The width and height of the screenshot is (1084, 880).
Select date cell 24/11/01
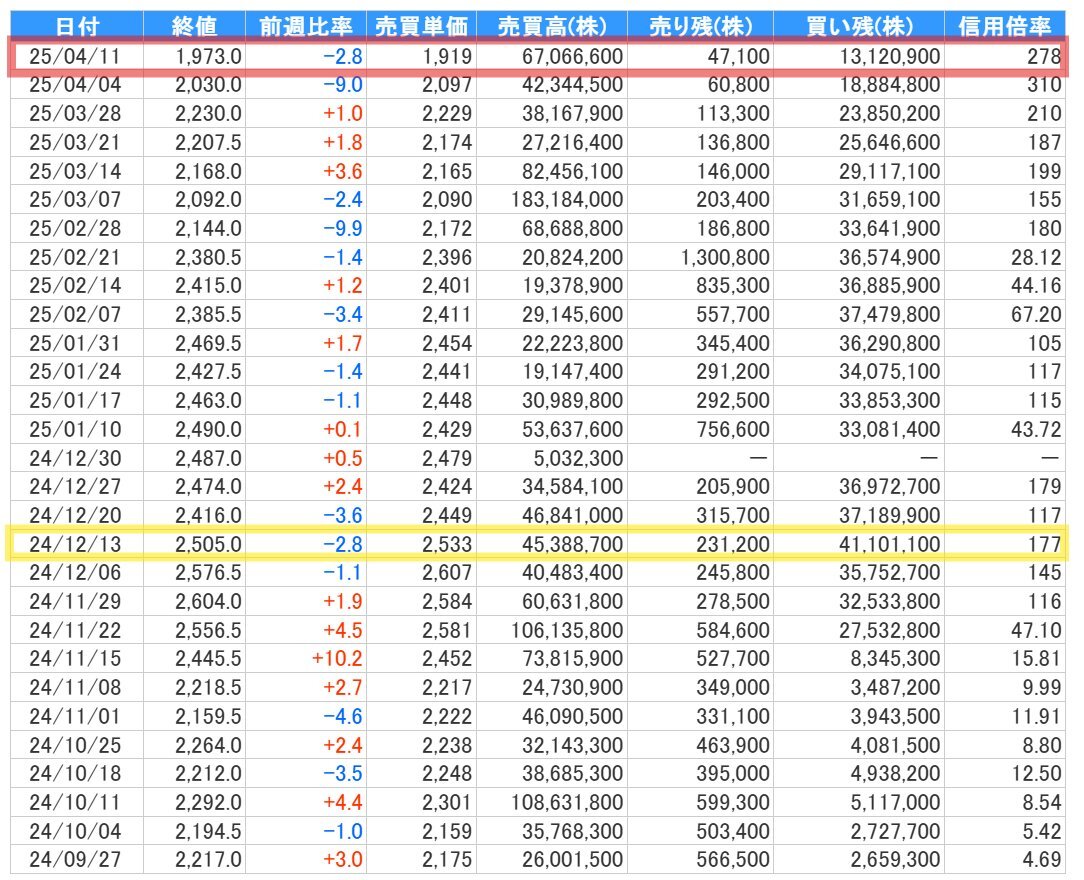click(x=75, y=717)
